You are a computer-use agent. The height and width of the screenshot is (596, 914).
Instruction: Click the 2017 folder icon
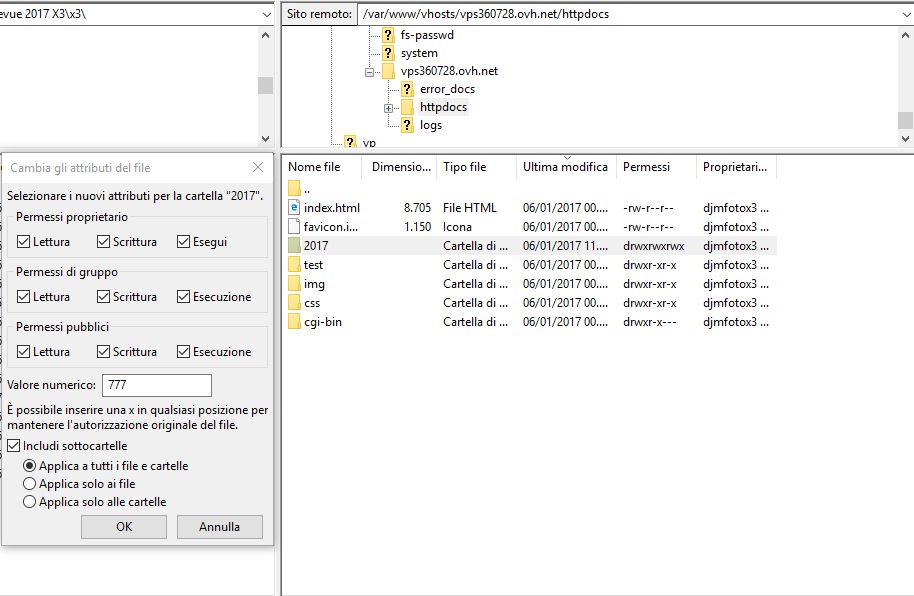tap(294, 246)
